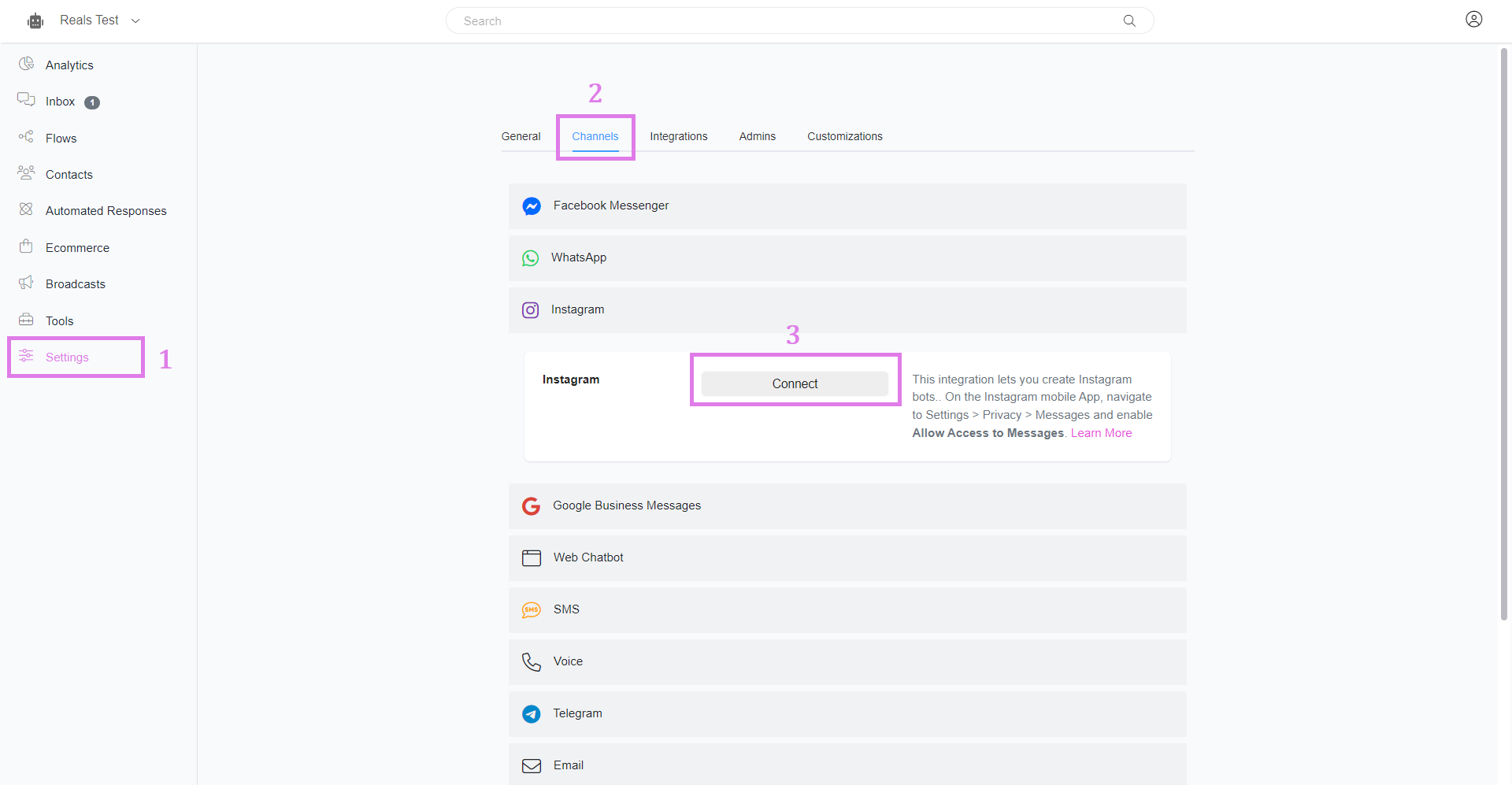Click the Web Chatbot window icon

[x=532, y=558]
